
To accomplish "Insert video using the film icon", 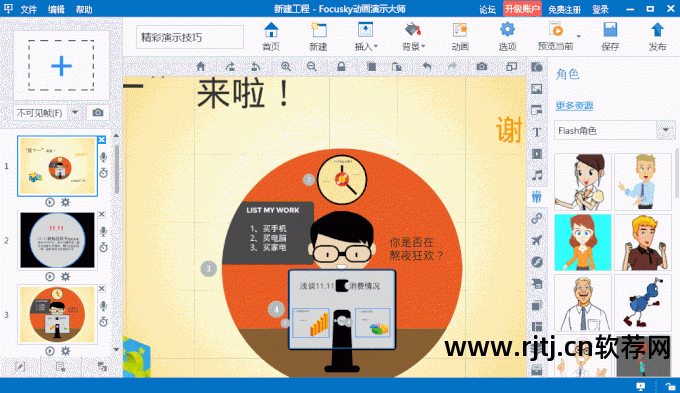I will (x=537, y=154).
